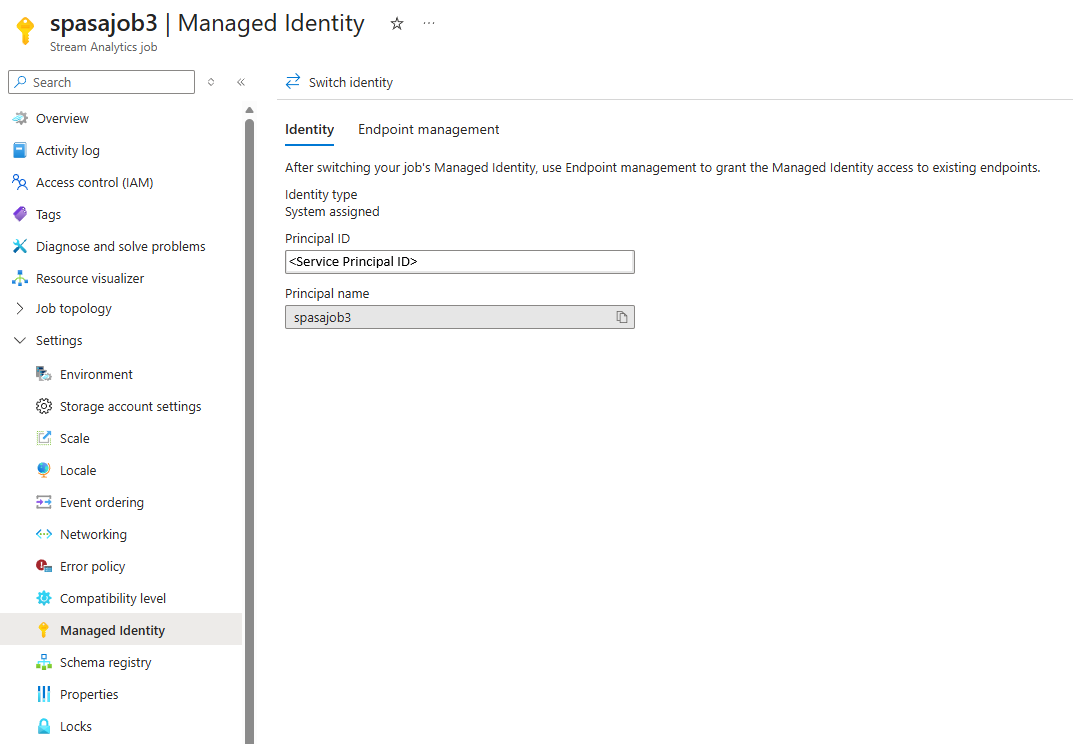
Task: Favorite this page with the star icon
Action: pos(397,24)
